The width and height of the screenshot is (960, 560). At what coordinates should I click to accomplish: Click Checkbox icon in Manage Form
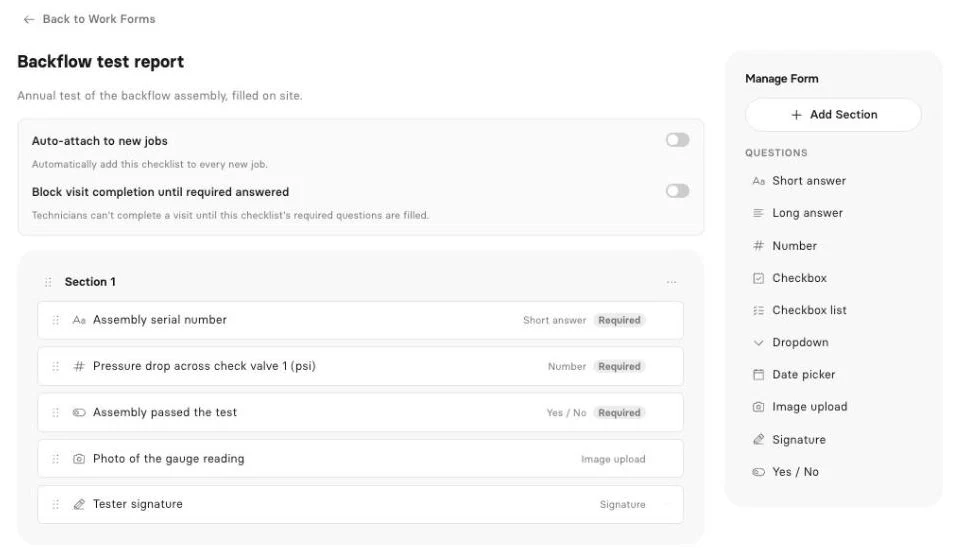click(759, 278)
